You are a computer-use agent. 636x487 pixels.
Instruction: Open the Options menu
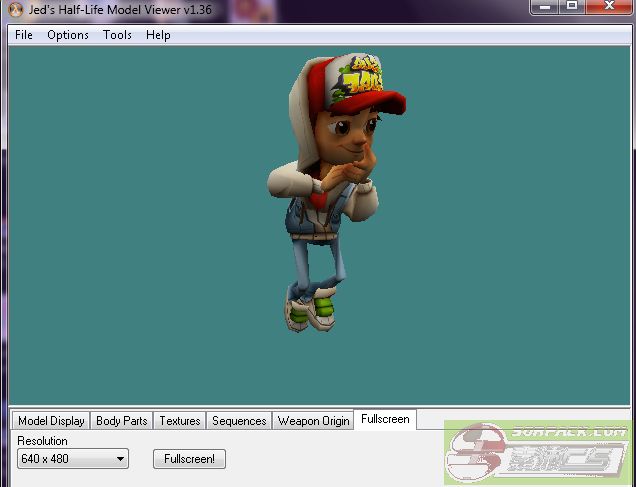click(x=68, y=35)
